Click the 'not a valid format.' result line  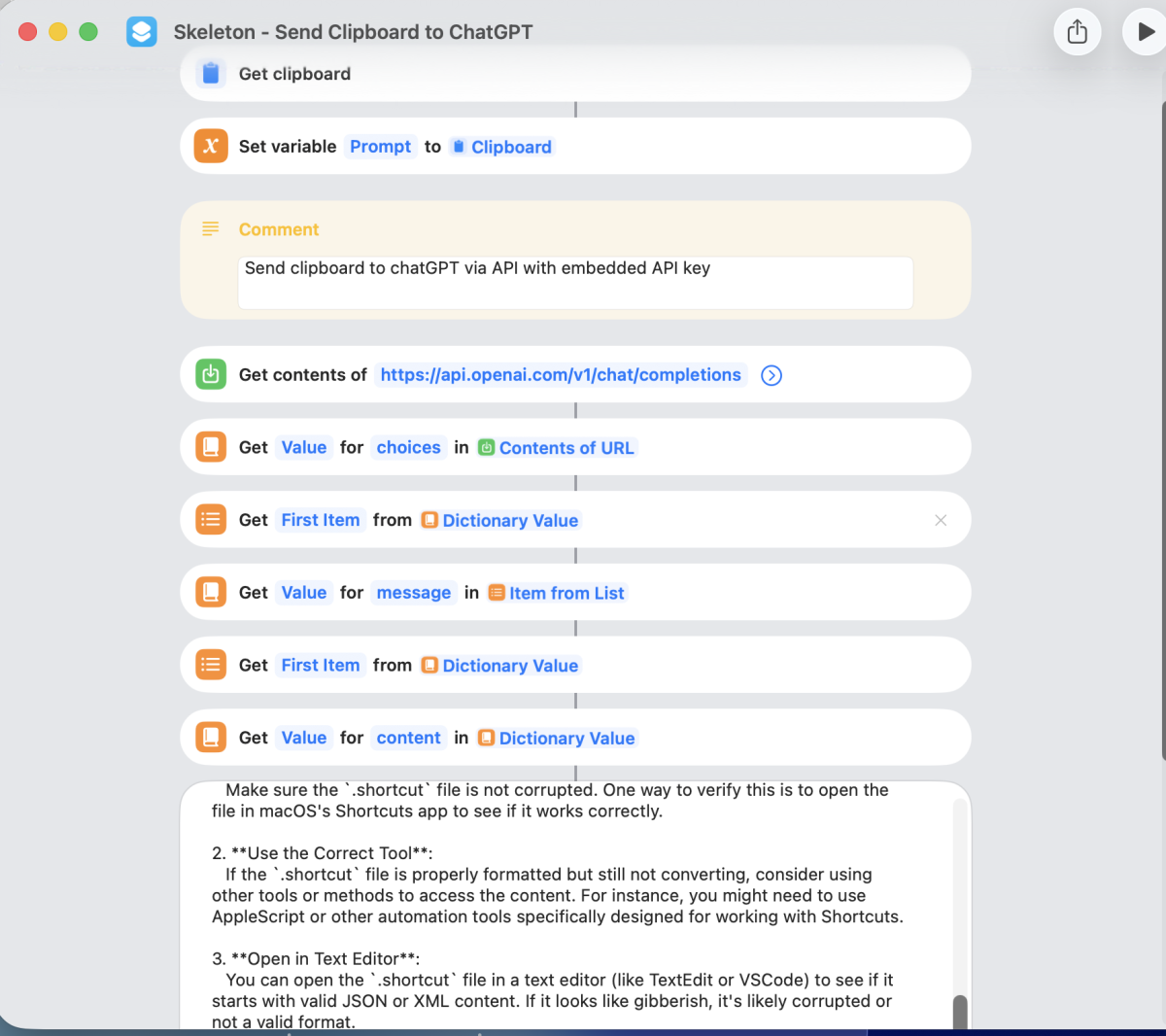284,1022
